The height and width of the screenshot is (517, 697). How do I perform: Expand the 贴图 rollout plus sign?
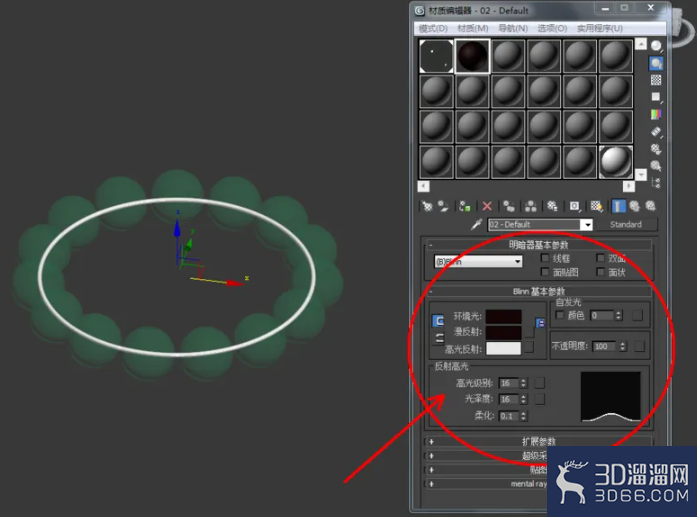[x=431, y=469]
